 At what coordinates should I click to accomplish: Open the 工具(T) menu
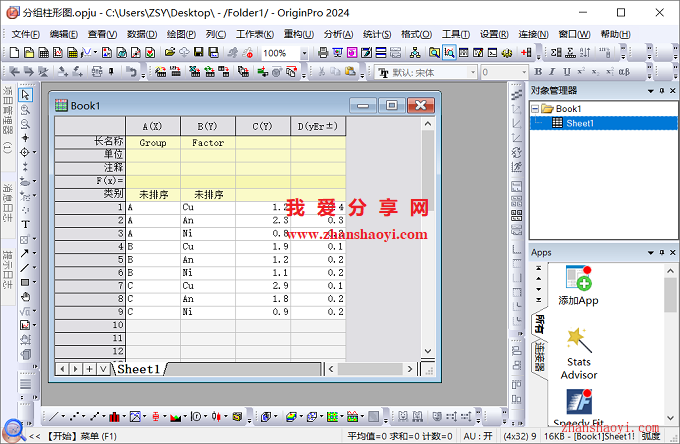(455, 34)
